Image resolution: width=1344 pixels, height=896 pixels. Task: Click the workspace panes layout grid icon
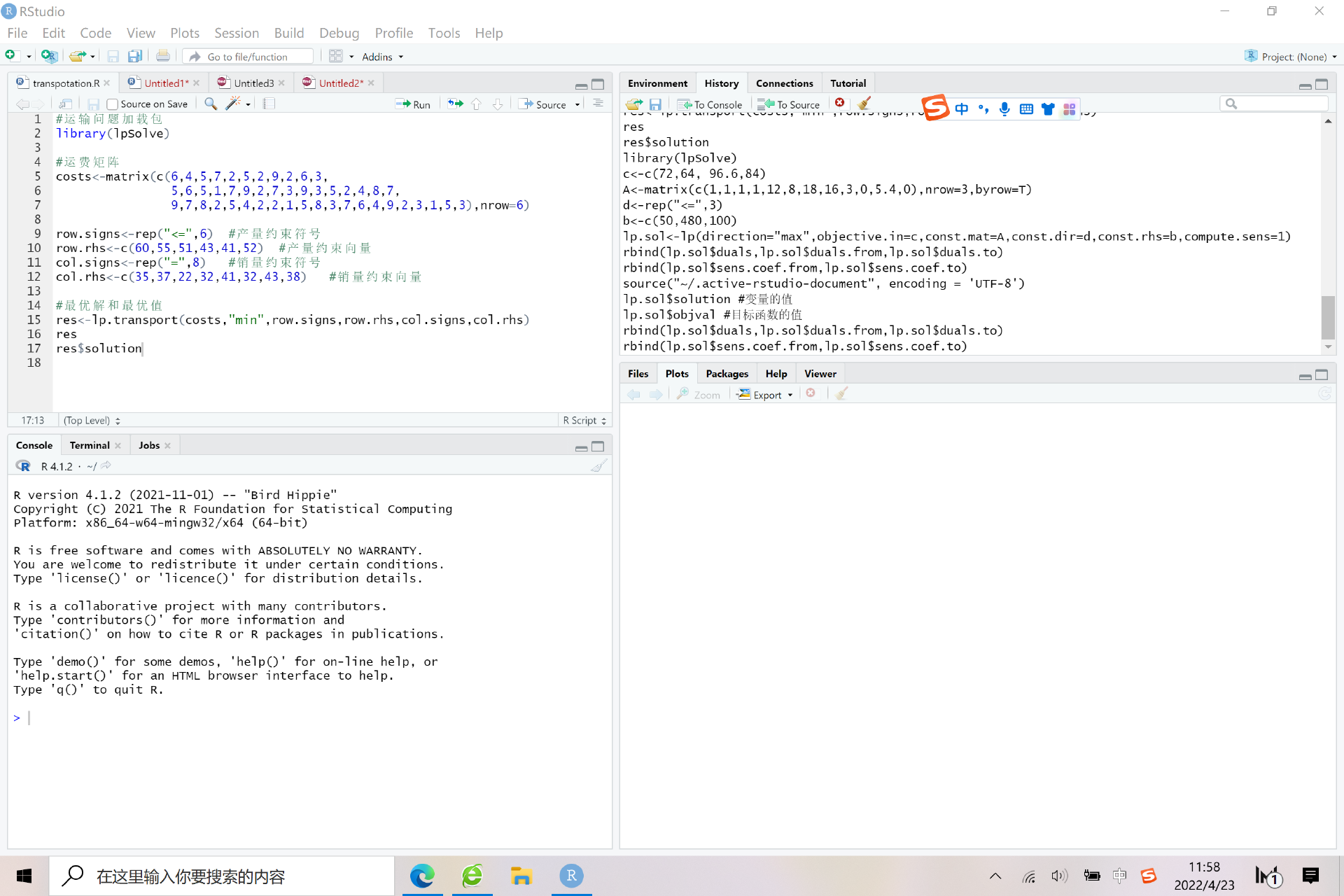(336, 56)
